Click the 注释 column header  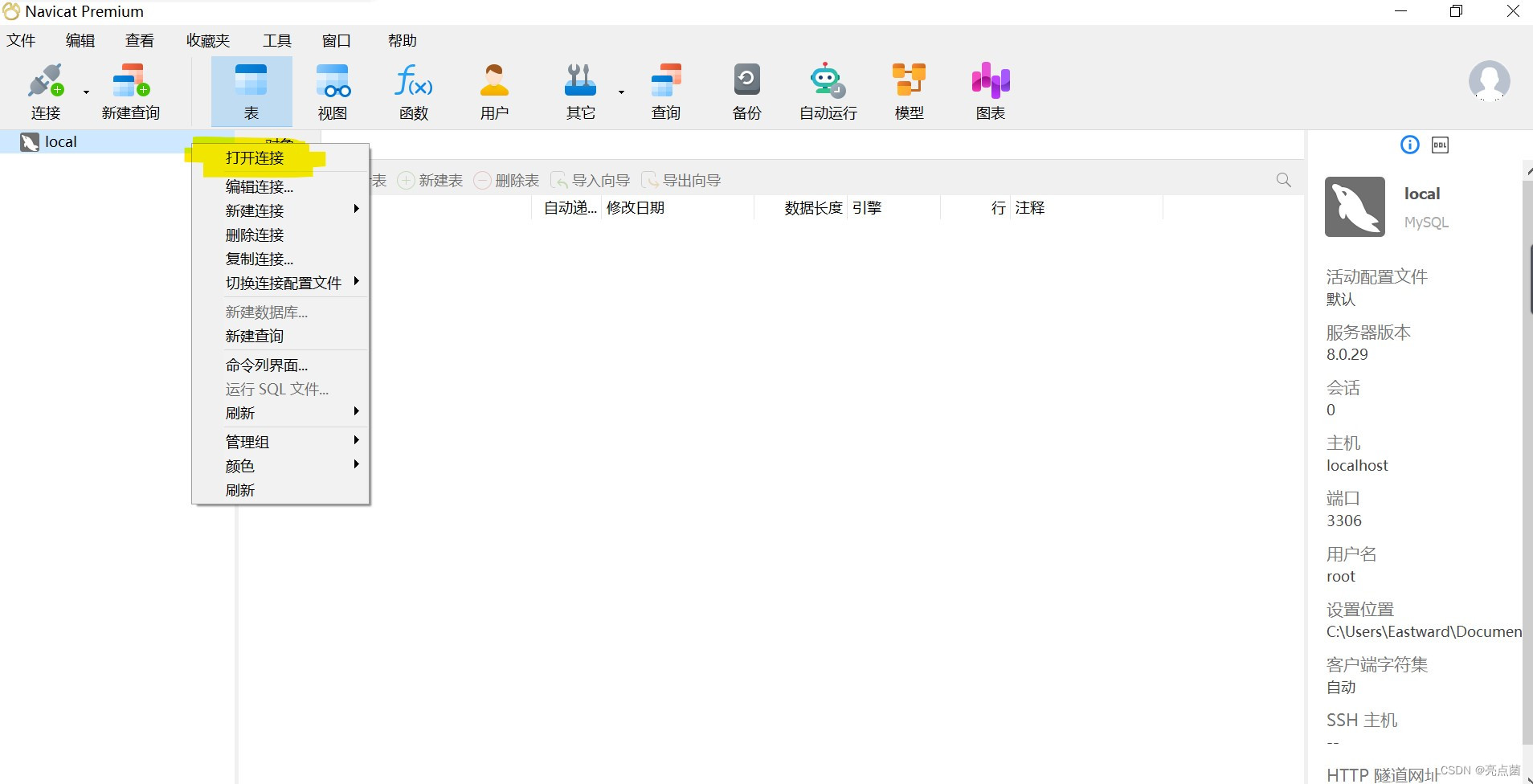click(1086, 208)
